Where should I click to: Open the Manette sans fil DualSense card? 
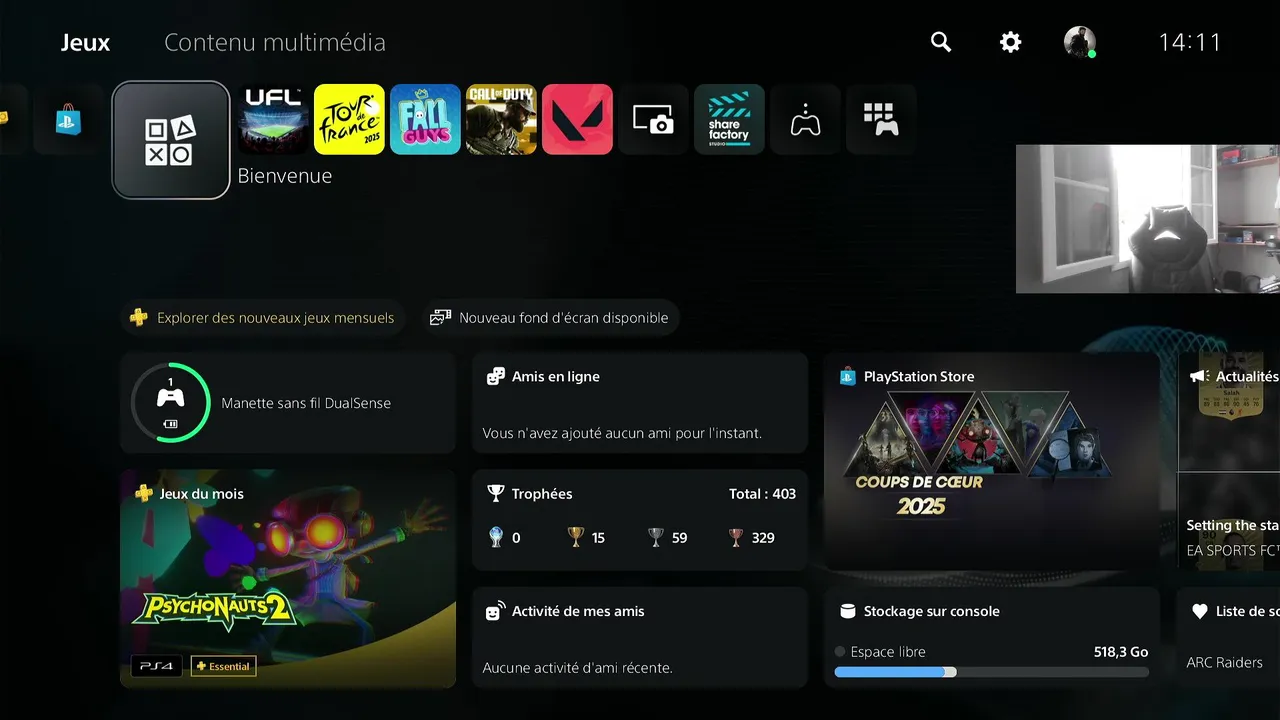[x=288, y=403]
